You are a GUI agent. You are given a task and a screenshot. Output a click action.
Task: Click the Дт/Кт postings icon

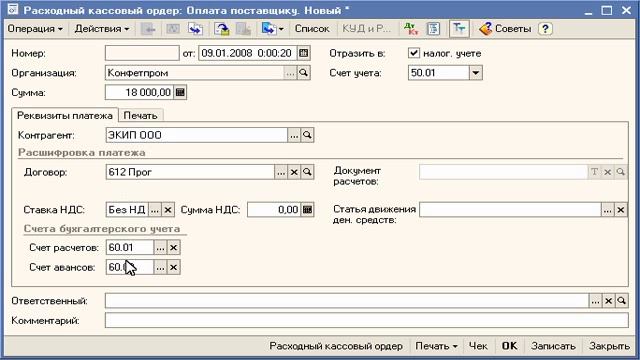(411, 29)
